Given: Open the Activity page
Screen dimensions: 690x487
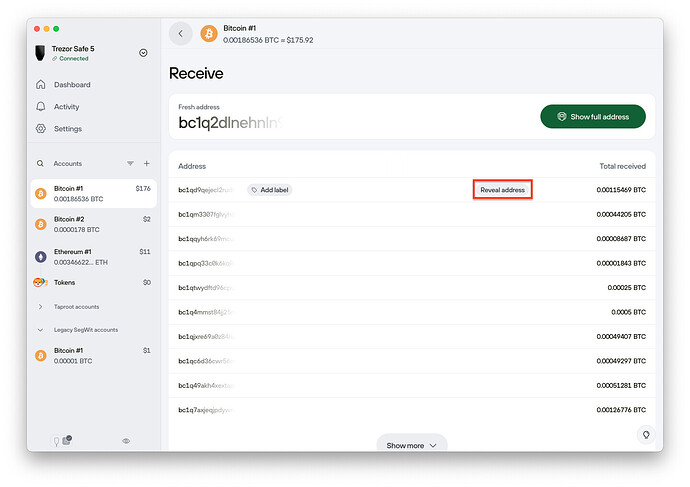Looking at the screenshot, I should click(66, 106).
